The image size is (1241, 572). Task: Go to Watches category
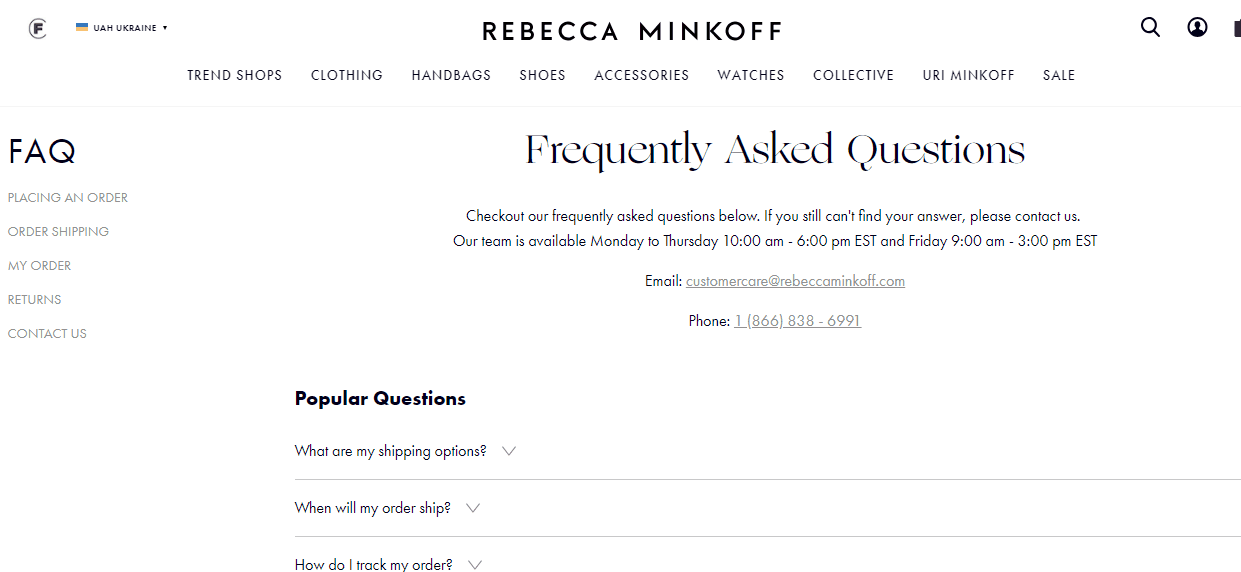pyautogui.click(x=751, y=75)
